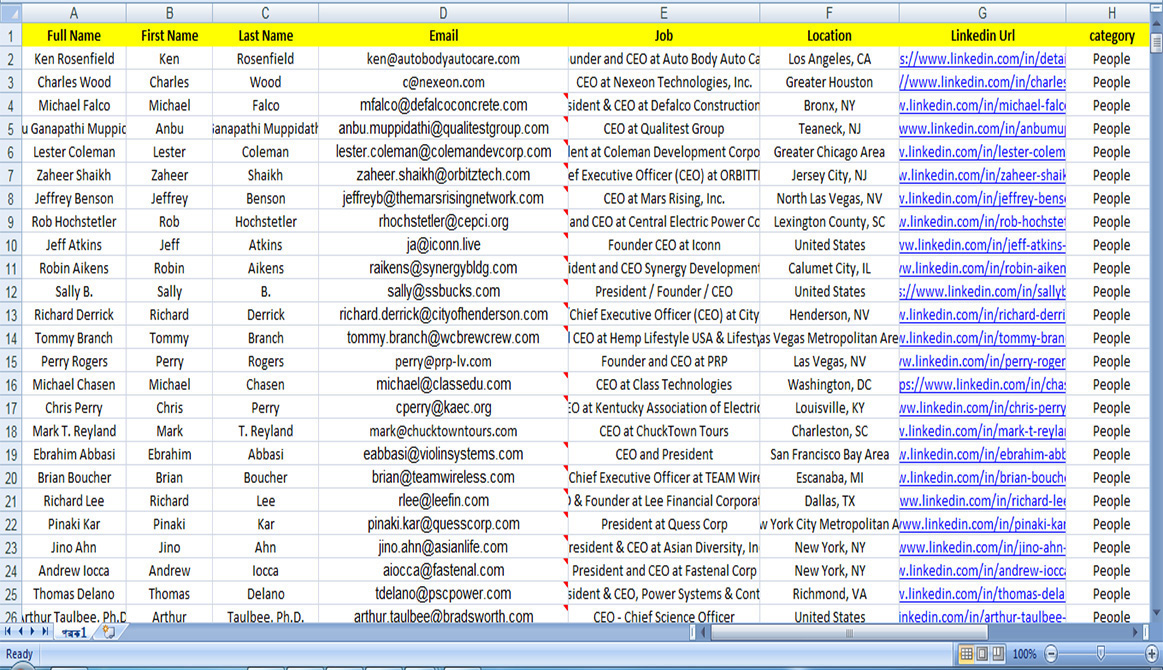Click horizontal scrollbar right arrow
This screenshot has width=1163, height=670.
1136,632
